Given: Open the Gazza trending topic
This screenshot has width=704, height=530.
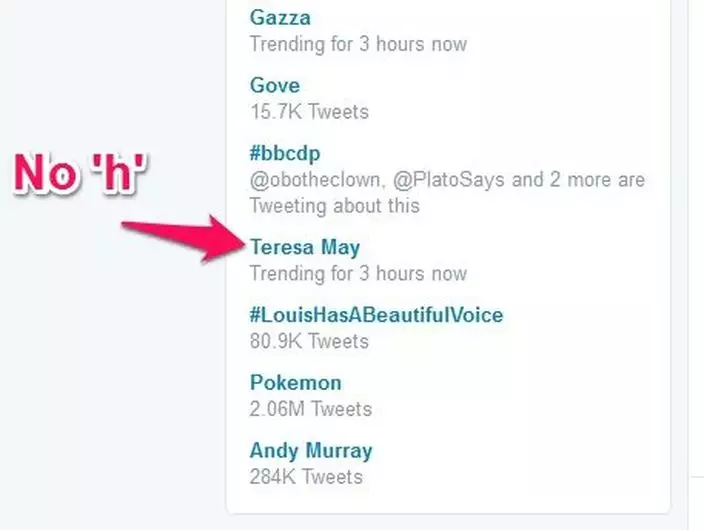Looking at the screenshot, I should 280,18.
